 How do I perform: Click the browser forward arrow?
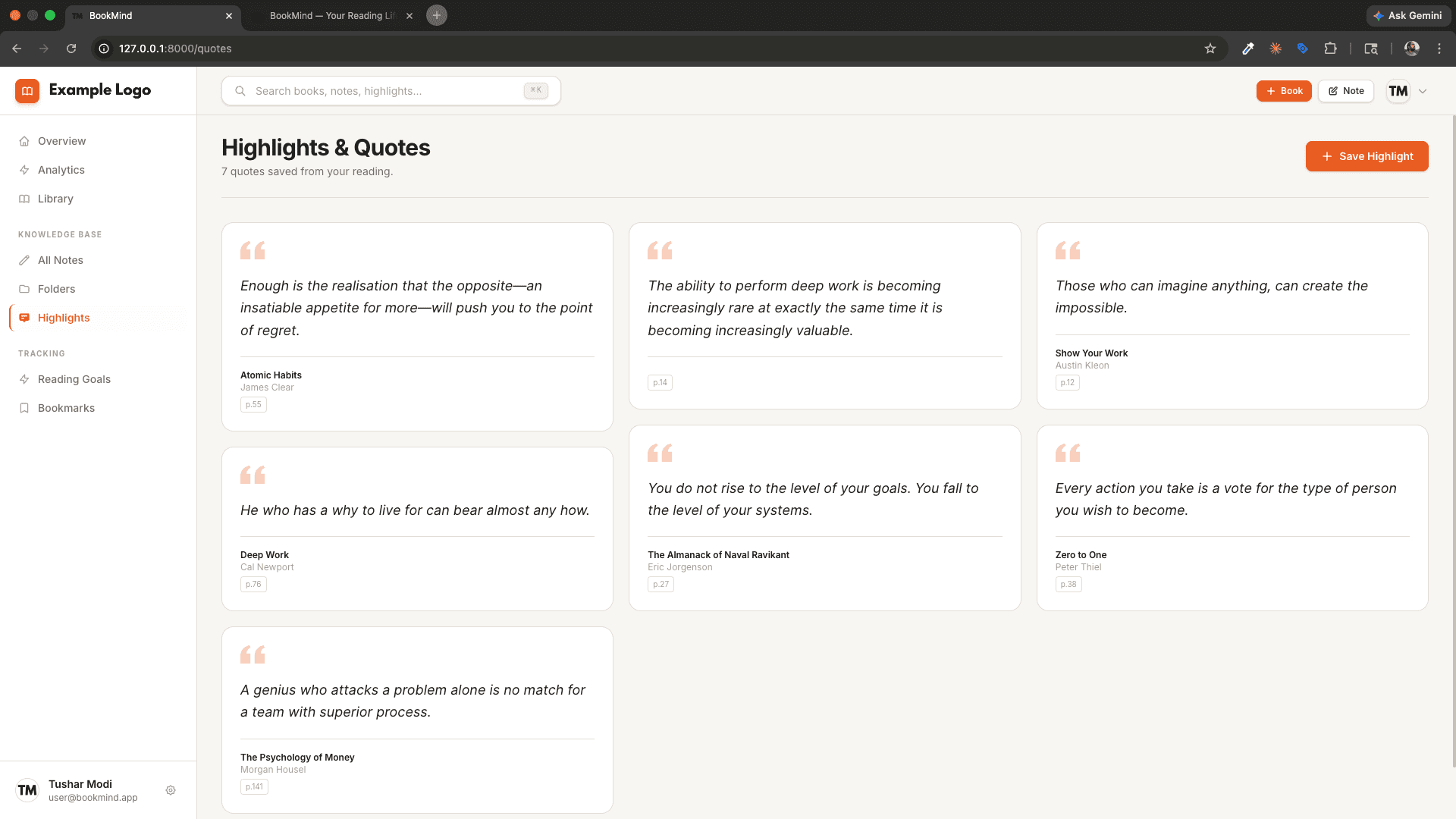pos(44,49)
